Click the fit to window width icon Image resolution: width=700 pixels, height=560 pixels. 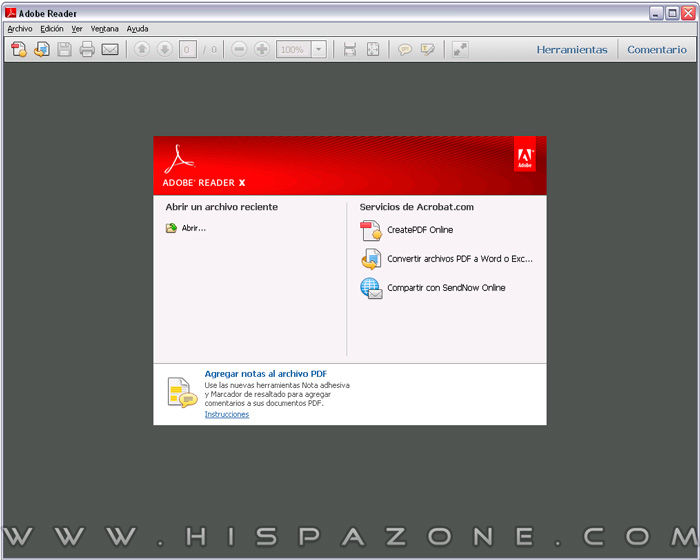click(x=349, y=49)
